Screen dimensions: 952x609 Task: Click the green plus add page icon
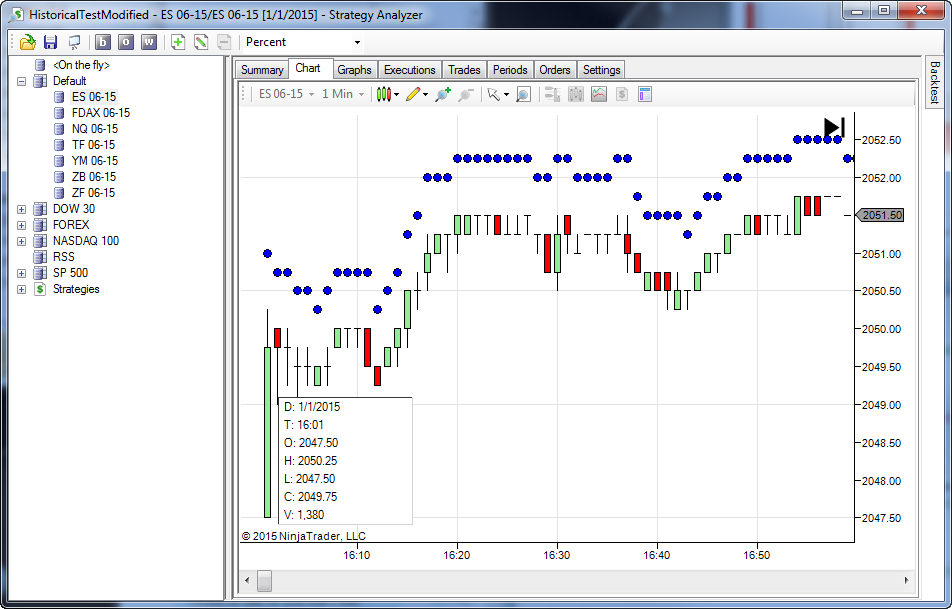tap(178, 42)
